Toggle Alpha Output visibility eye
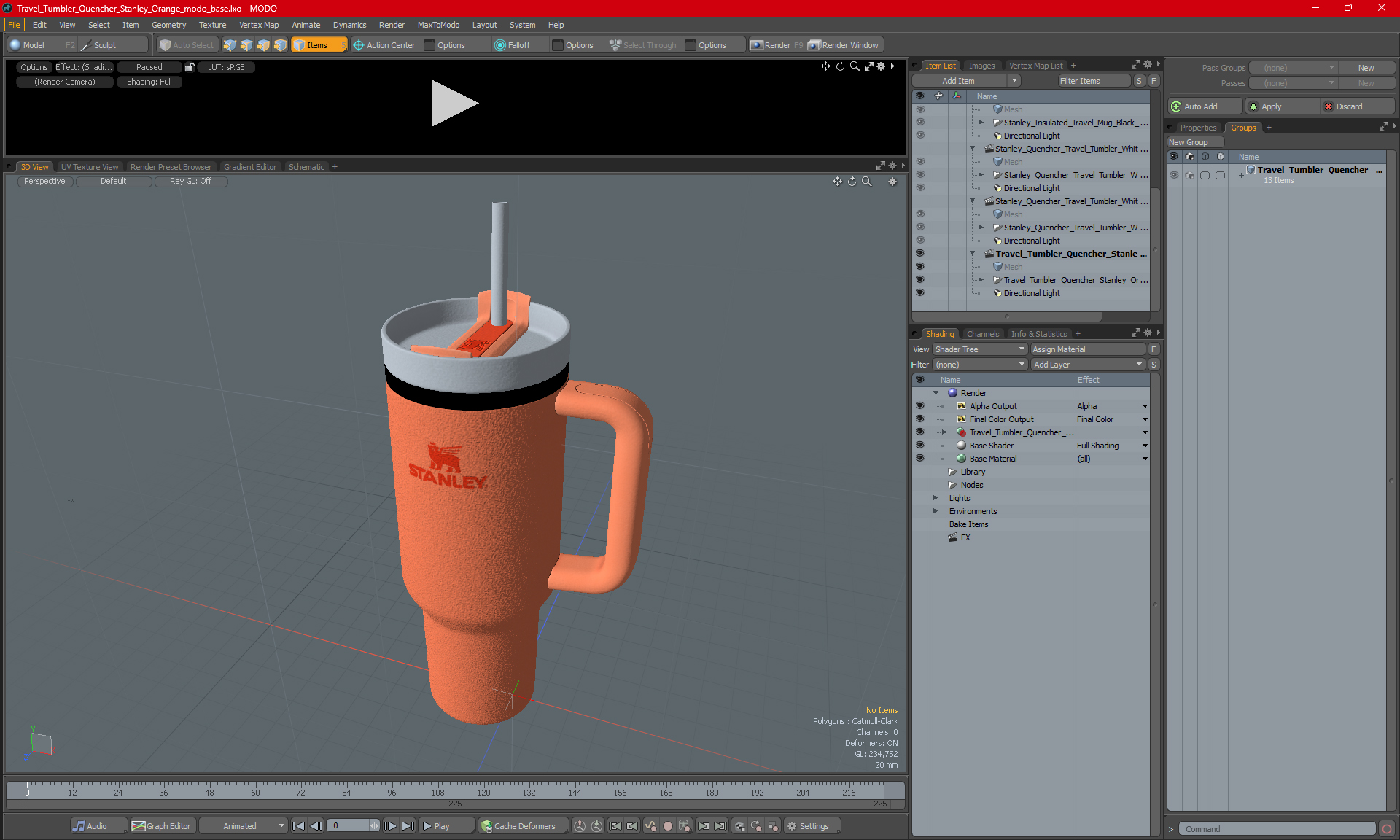The width and height of the screenshot is (1400, 840). (919, 406)
